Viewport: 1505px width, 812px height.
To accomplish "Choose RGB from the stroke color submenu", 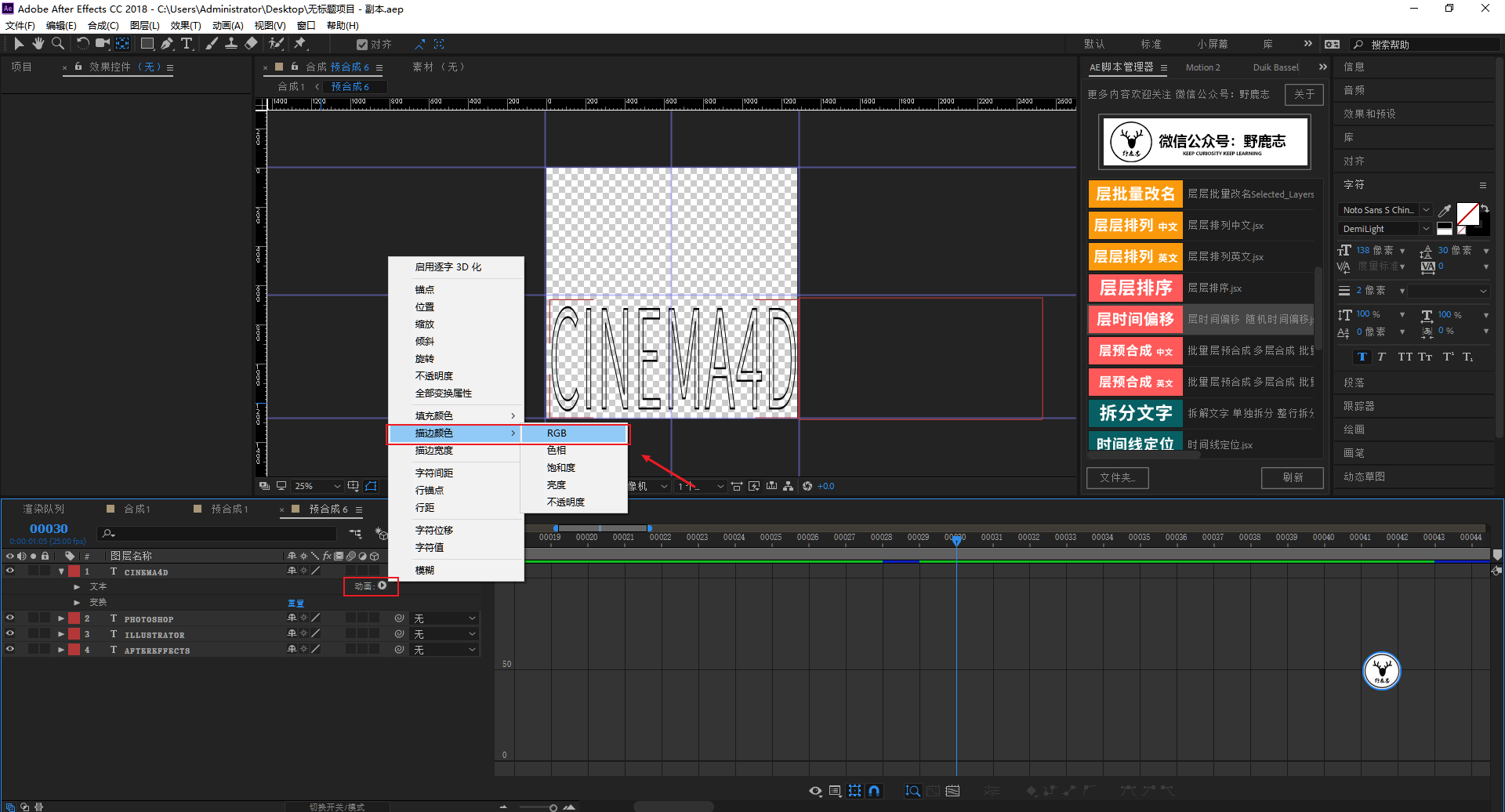I will pos(557,433).
